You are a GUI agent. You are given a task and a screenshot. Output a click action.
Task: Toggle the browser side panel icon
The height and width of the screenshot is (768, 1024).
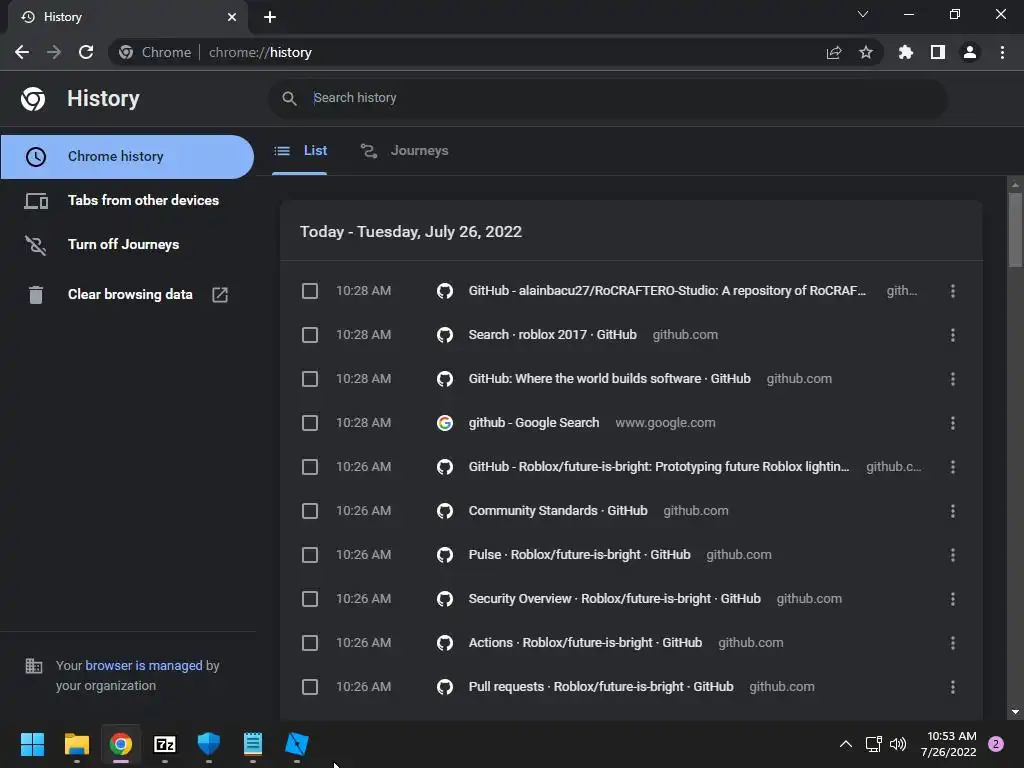(x=938, y=52)
